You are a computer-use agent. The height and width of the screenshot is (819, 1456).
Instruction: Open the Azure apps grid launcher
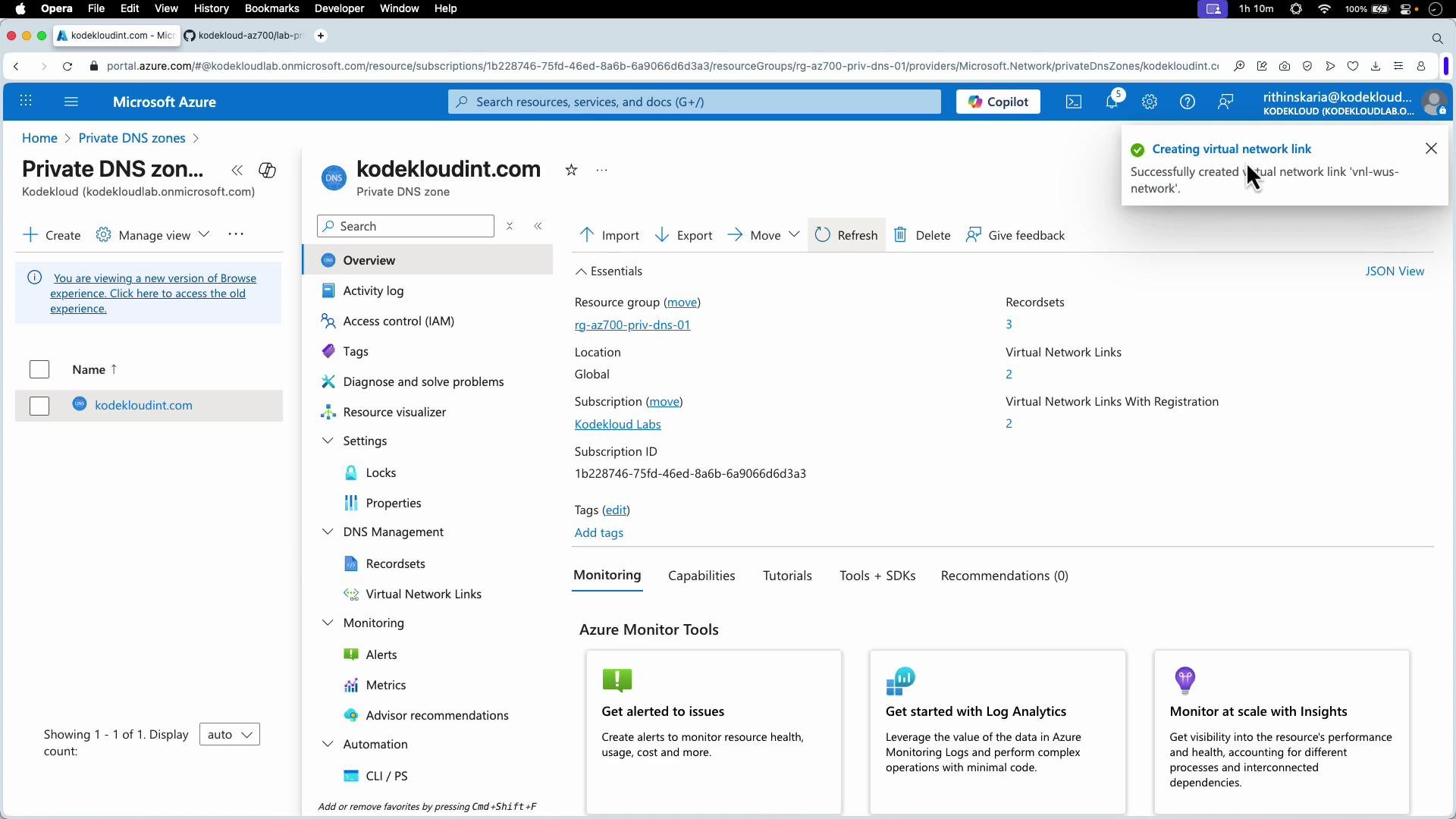(26, 102)
